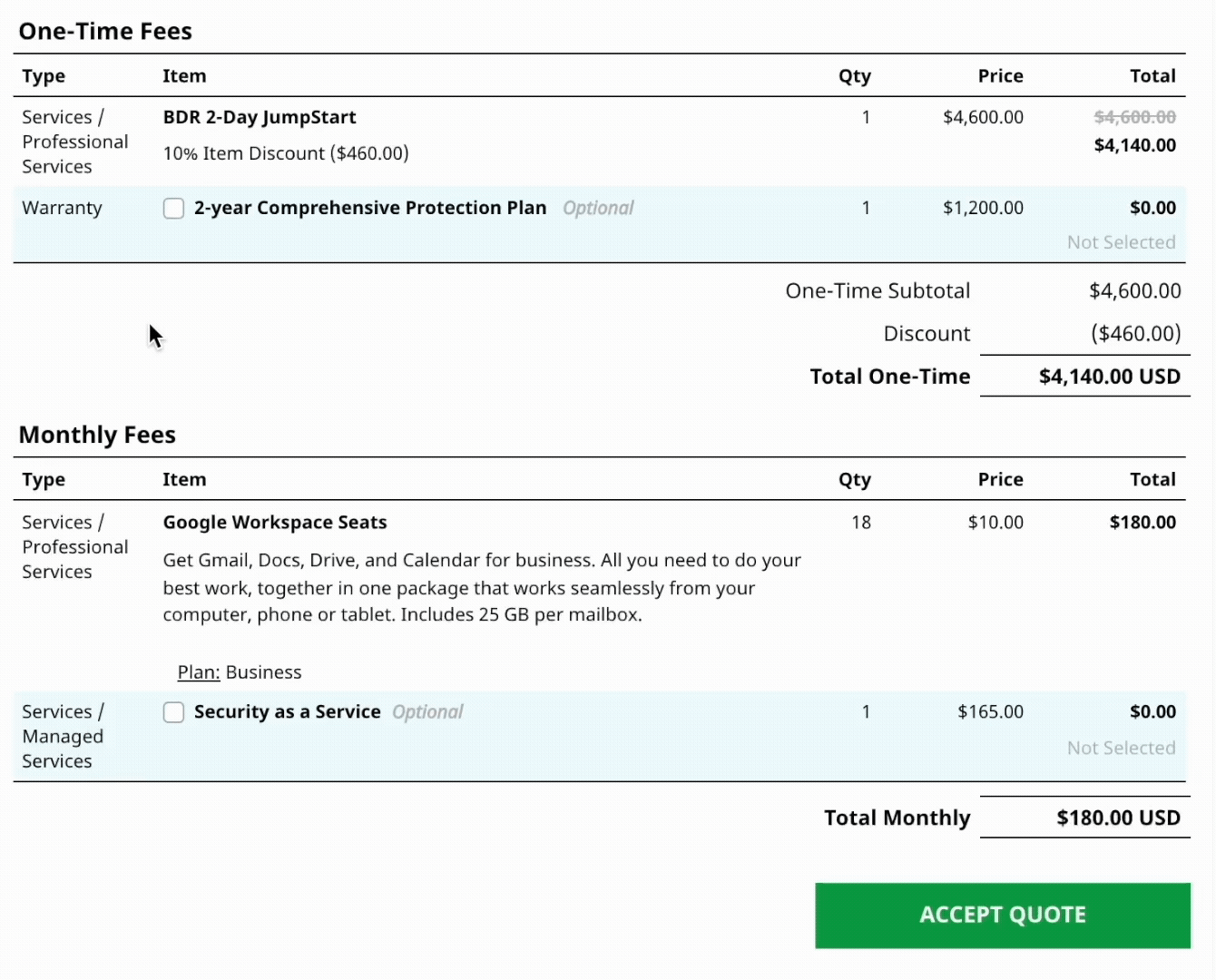This screenshot has height=980, width=1216.
Task: Click the Total One-Time amount $4,140.00 USD
Action: click(1109, 377)
